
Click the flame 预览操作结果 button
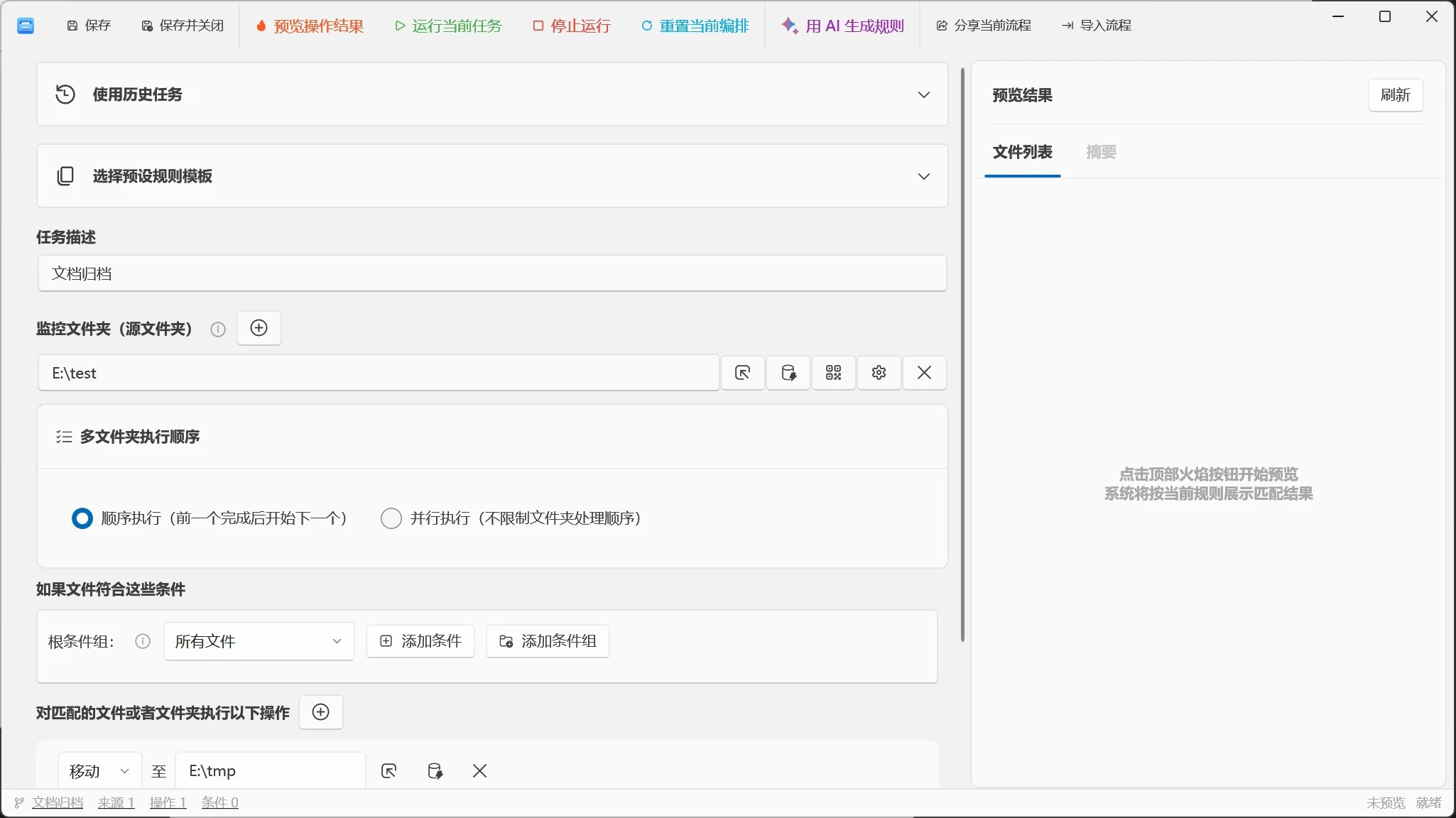[310, 26]
